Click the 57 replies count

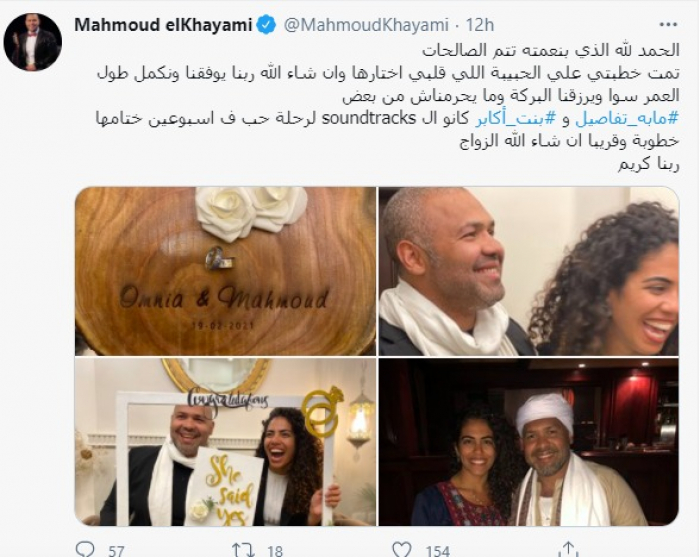(116, 550)
